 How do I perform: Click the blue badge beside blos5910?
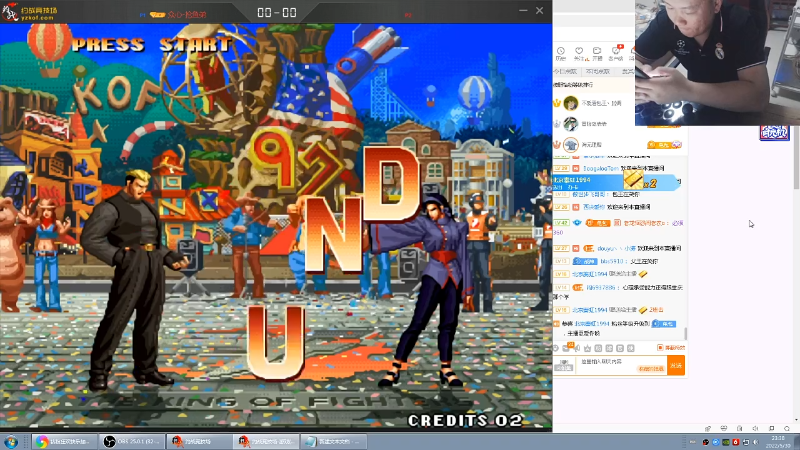tap(585, 261)
